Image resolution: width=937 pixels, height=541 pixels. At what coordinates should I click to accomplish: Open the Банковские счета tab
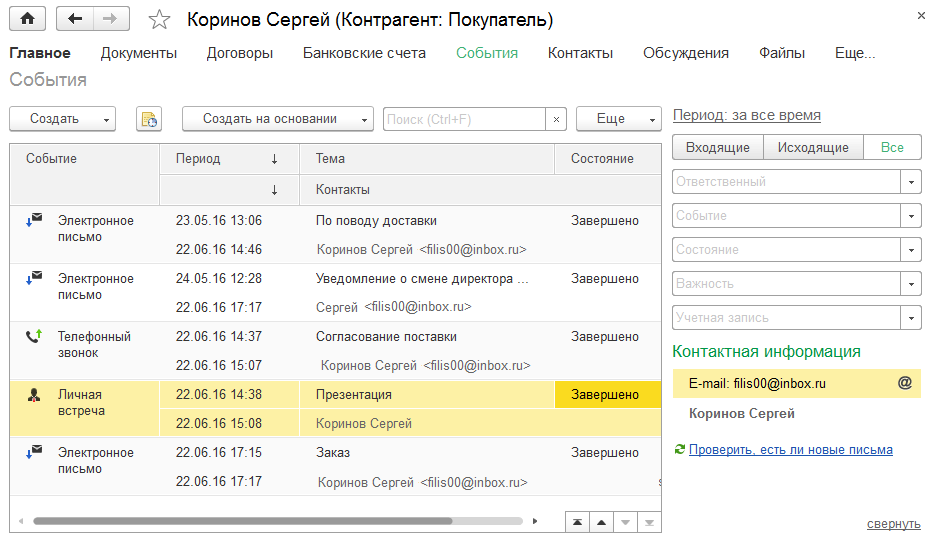[x=364, y=53]
